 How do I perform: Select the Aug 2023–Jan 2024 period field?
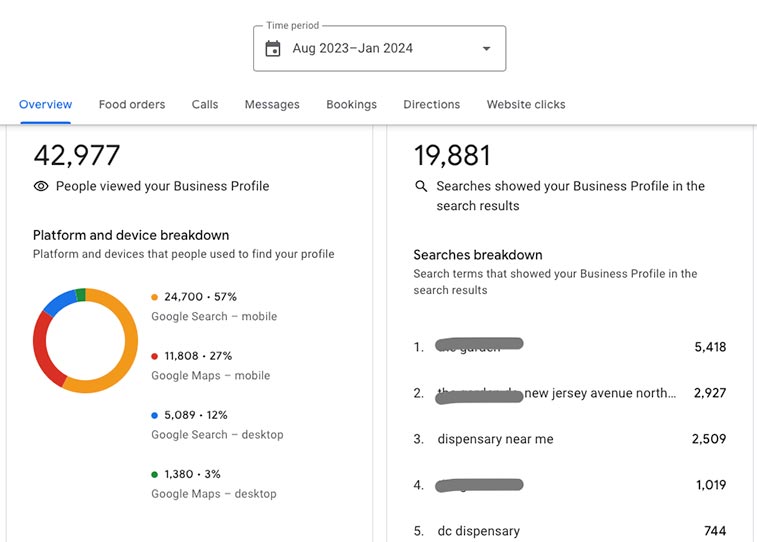click(x=379, y=48)
